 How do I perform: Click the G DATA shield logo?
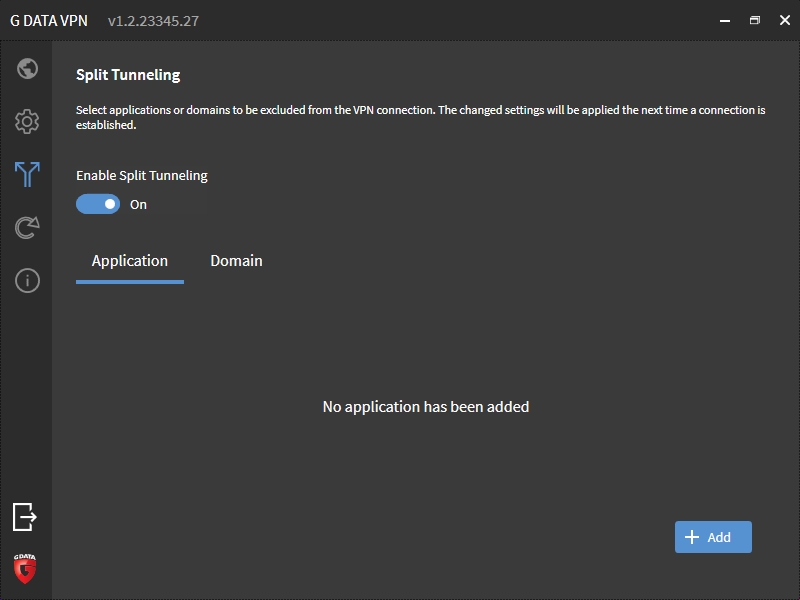pyautogui.click(x=24, y=568)
